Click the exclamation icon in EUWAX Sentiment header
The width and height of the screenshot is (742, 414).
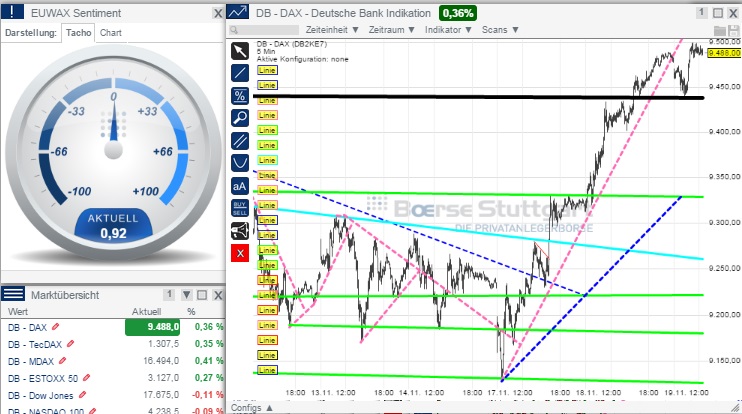[12, 12]
